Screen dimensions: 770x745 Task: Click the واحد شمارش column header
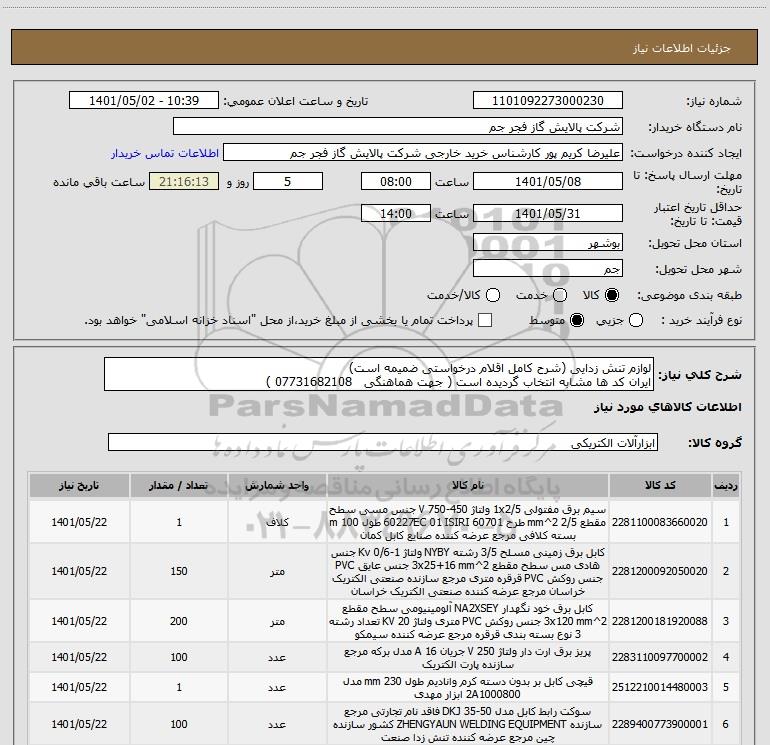(x=277, y=485)
